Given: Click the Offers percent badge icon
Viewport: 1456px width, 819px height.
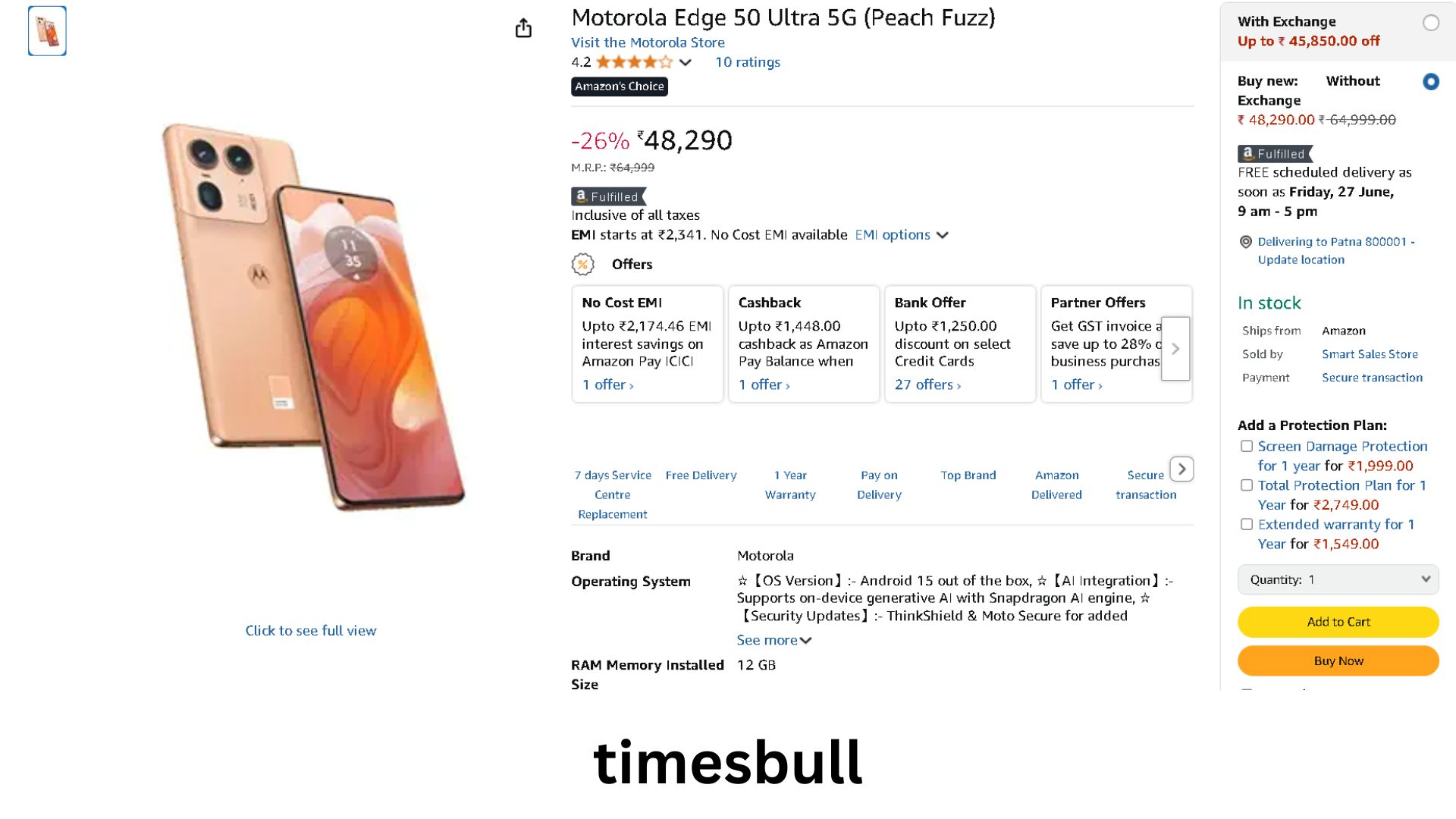Looking at the screenshot, I should click(582, 264).
